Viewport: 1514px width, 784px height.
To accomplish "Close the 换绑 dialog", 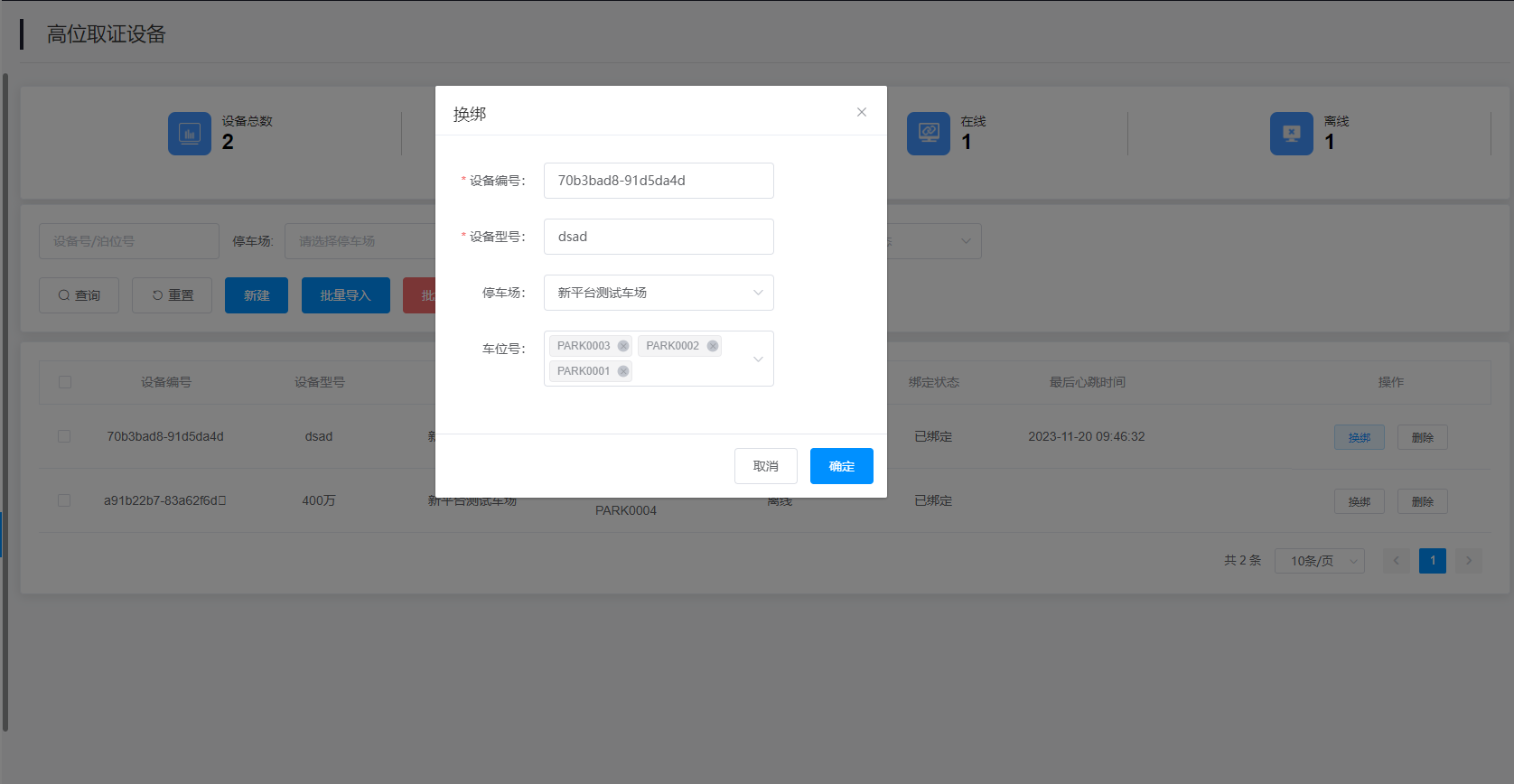I will 862,112.
